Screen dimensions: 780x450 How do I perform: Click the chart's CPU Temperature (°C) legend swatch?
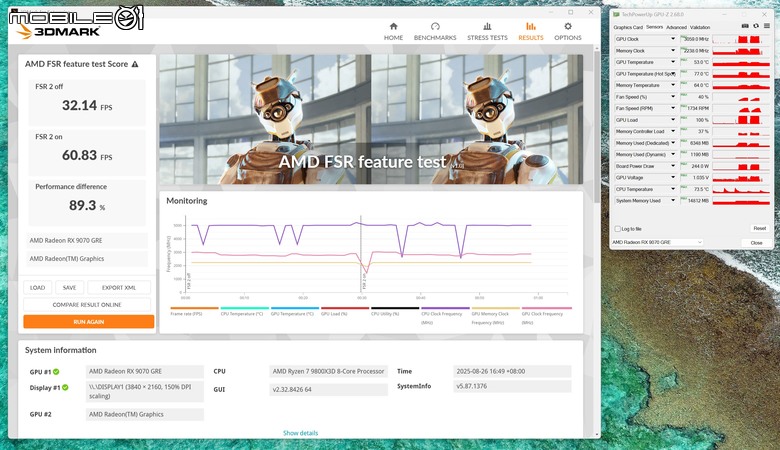(x=244, y=308)
